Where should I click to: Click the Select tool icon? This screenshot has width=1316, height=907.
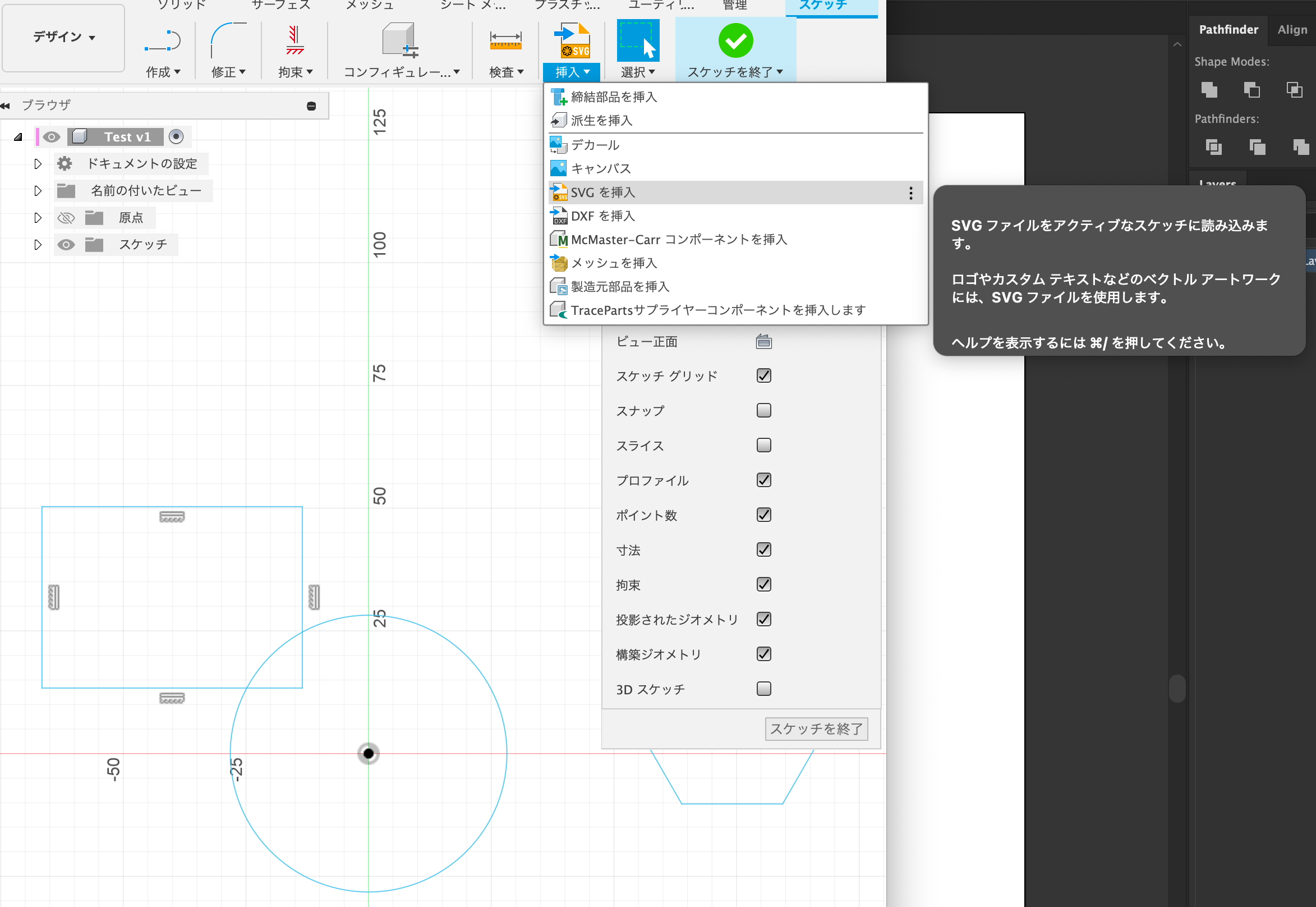coord(638,41)
